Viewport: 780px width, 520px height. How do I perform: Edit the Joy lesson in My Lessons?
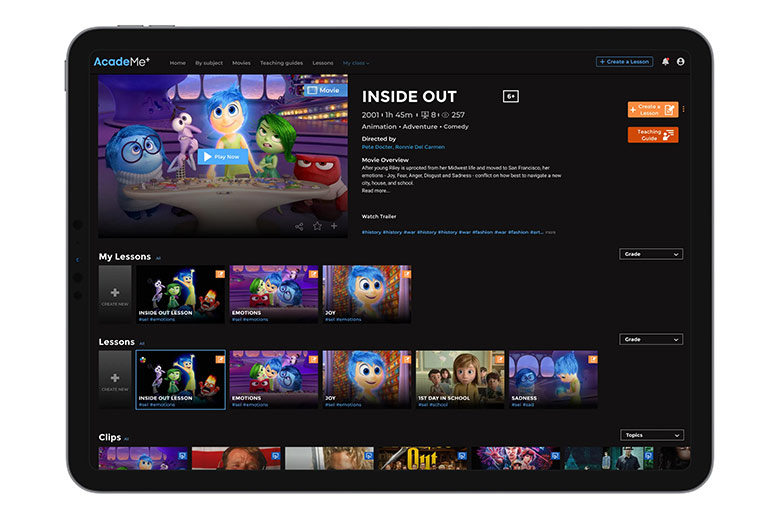pyautogui.click(x=406, y=274)
